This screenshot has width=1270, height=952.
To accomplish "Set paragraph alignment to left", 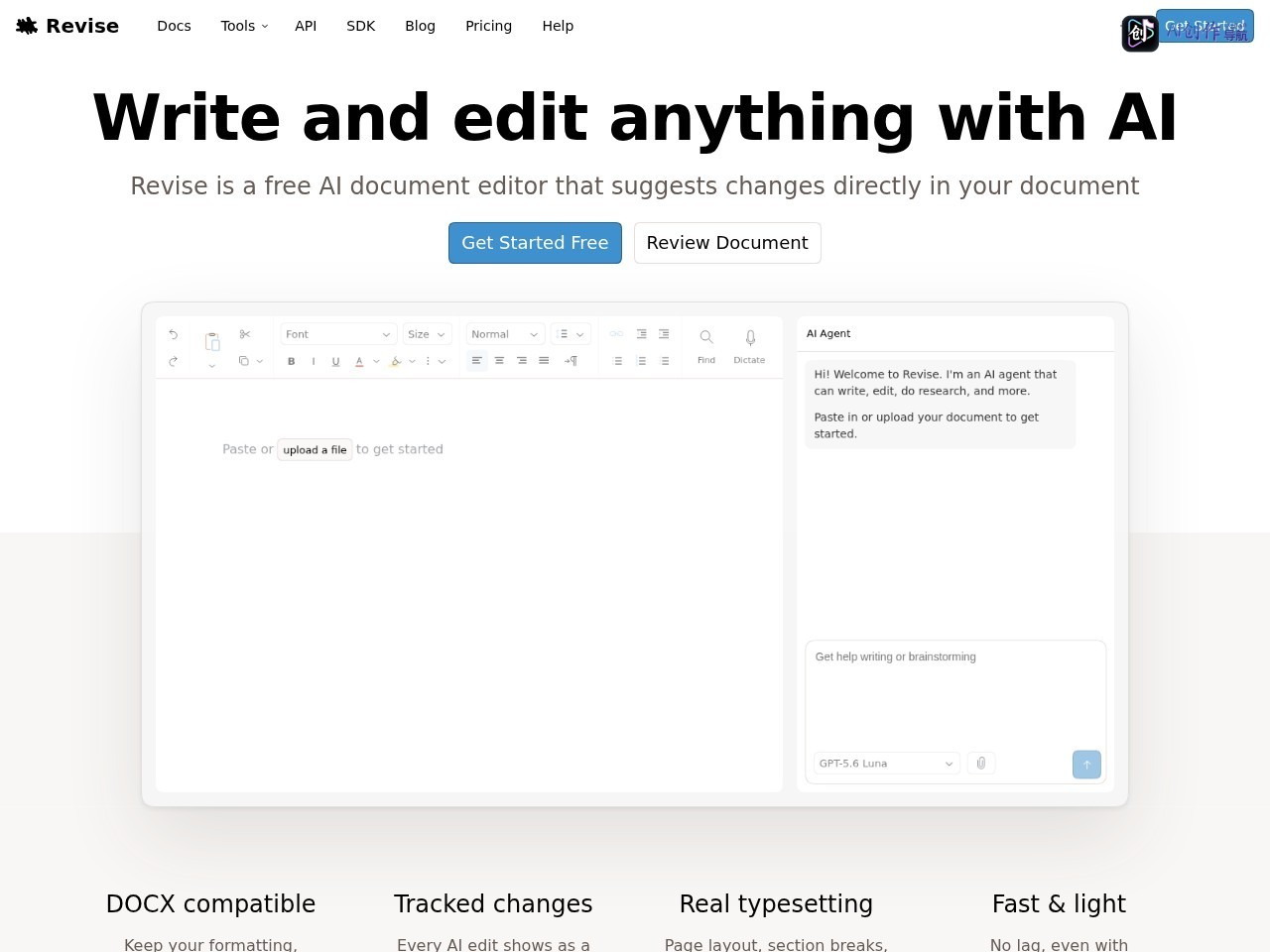I will [x=477, y=361].
